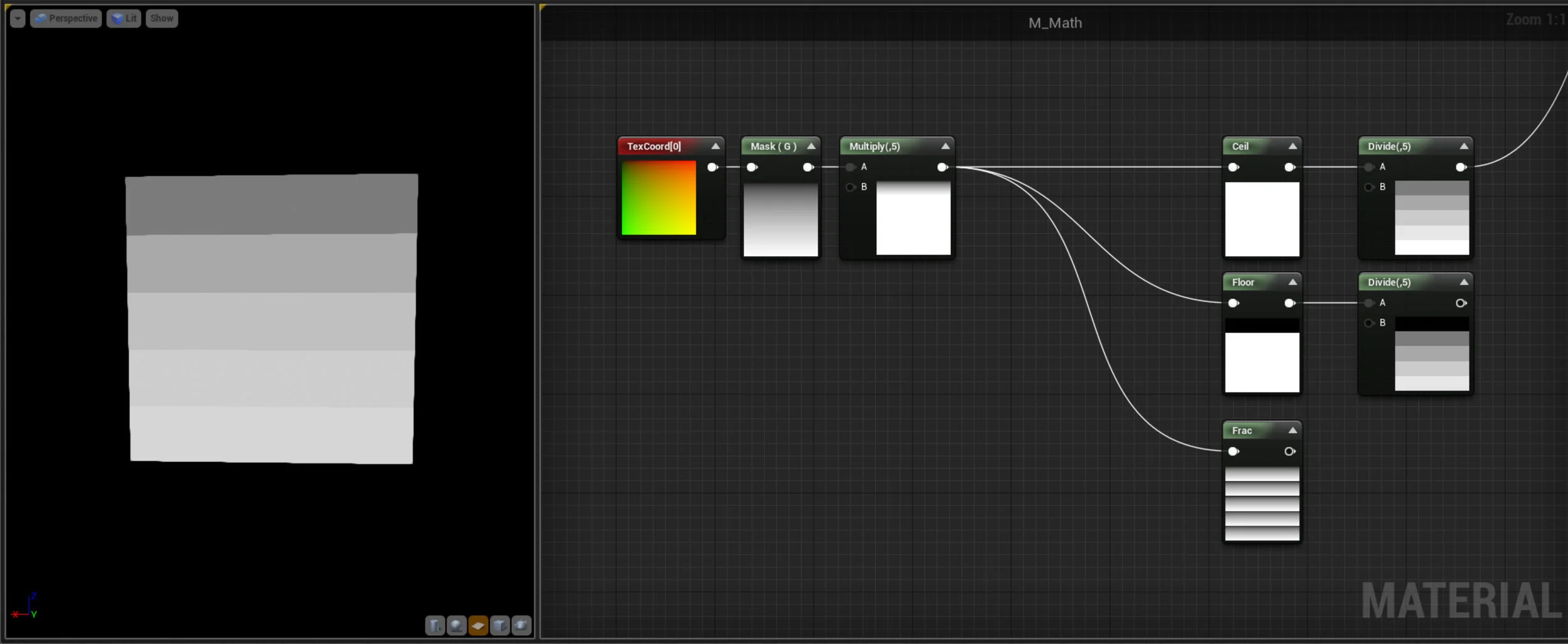Select the sphere preview mesh icon
Viewport: 1568px width, 644px height.
tap(457, 625)
